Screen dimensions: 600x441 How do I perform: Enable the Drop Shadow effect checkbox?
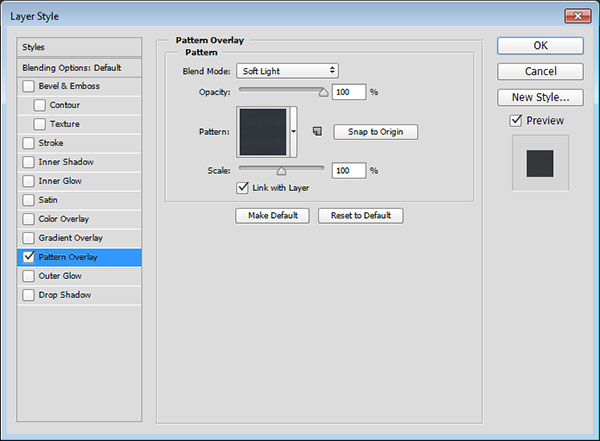28,295
